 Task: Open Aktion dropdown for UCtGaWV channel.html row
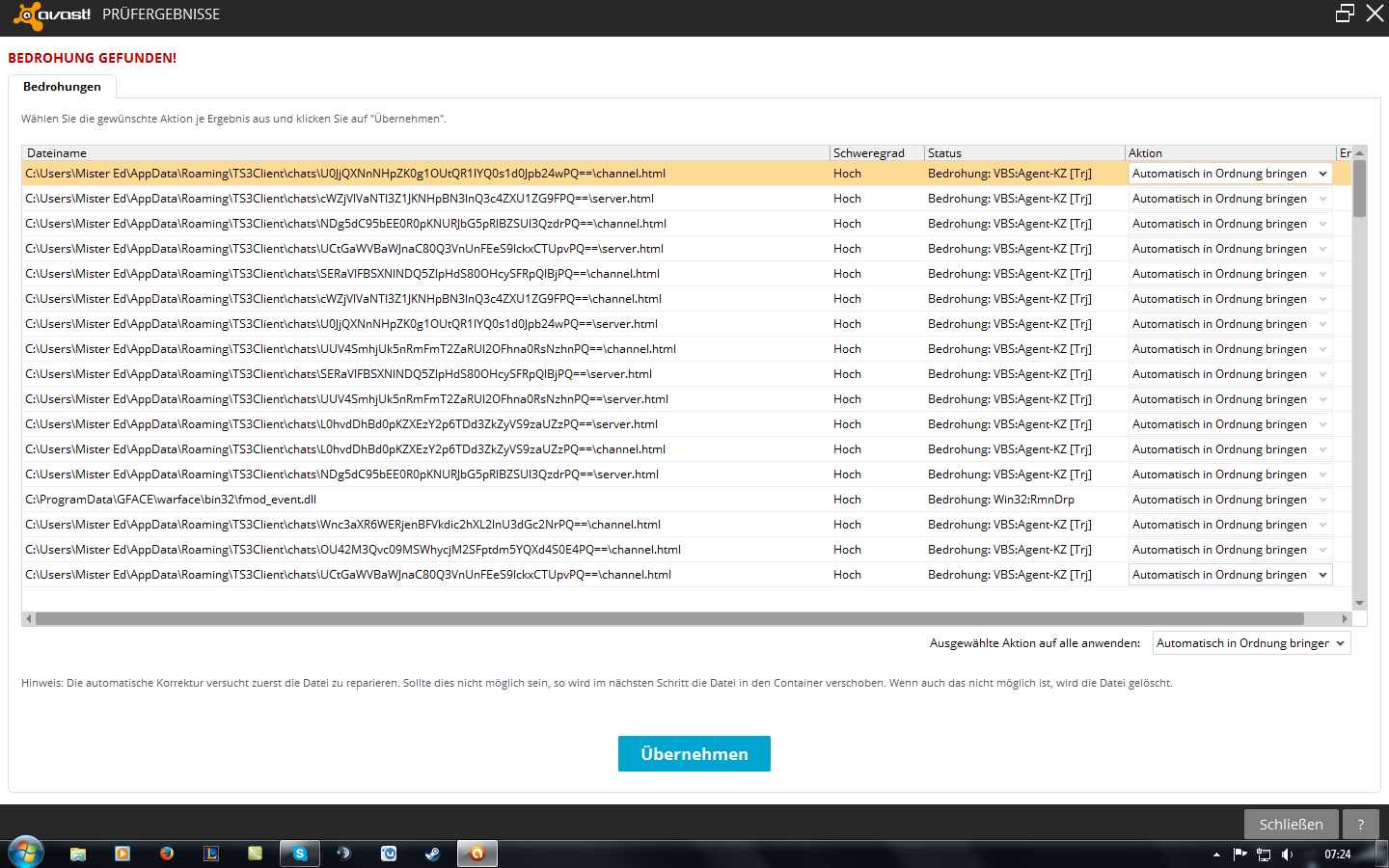click(x=1230, y=575)
